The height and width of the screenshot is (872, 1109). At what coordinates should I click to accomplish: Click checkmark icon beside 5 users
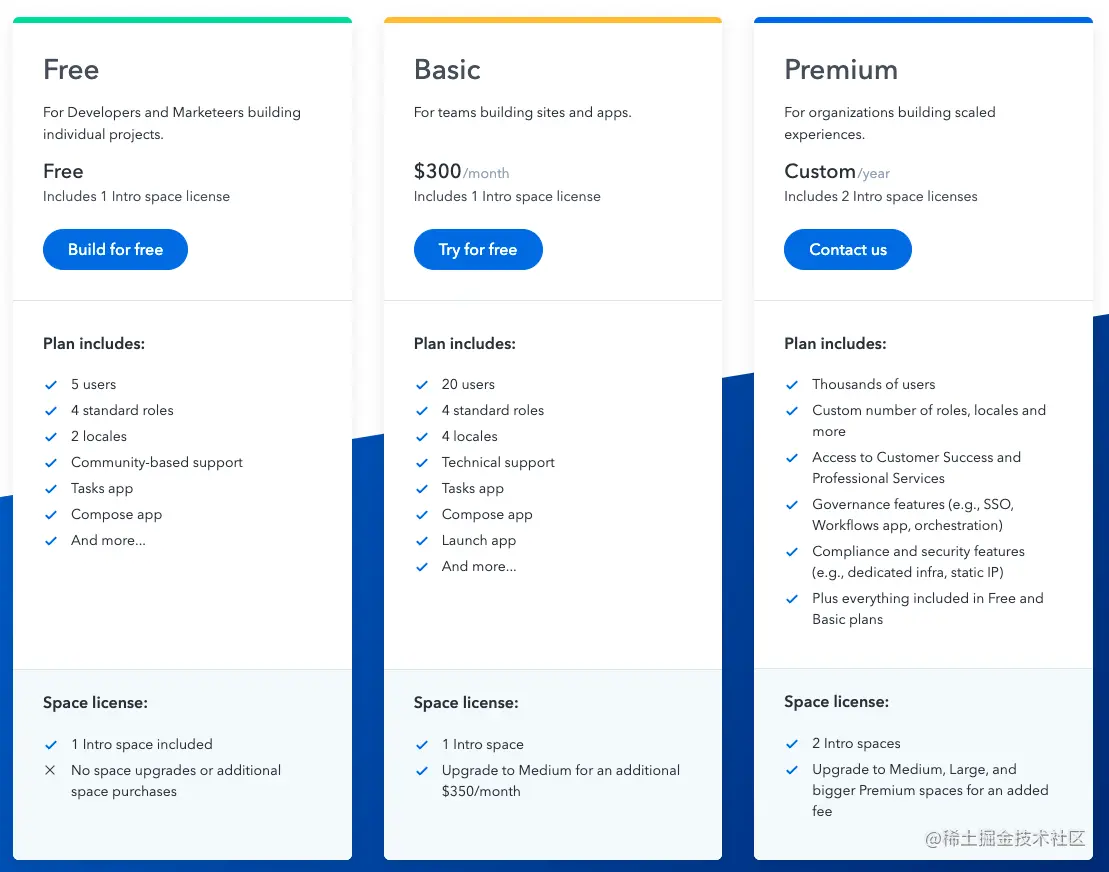pyautogui.click(x=51, y=385)
